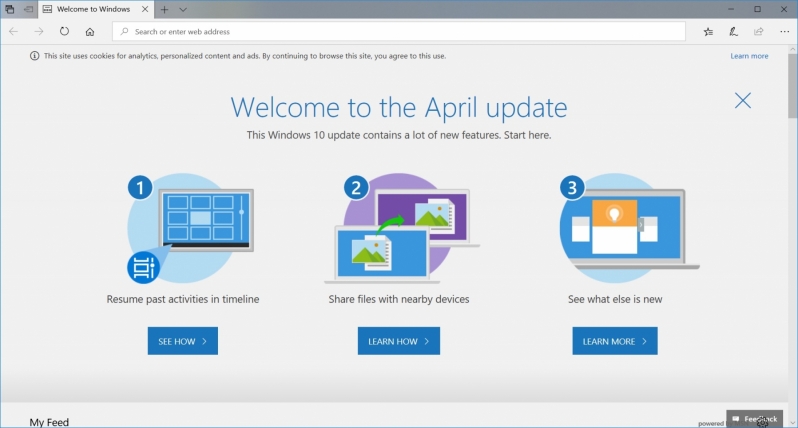Select the 'Share files with nearby devices' text
Viewport: 798px width, 428px height.
pyautogui.click(x=398, y=299)
